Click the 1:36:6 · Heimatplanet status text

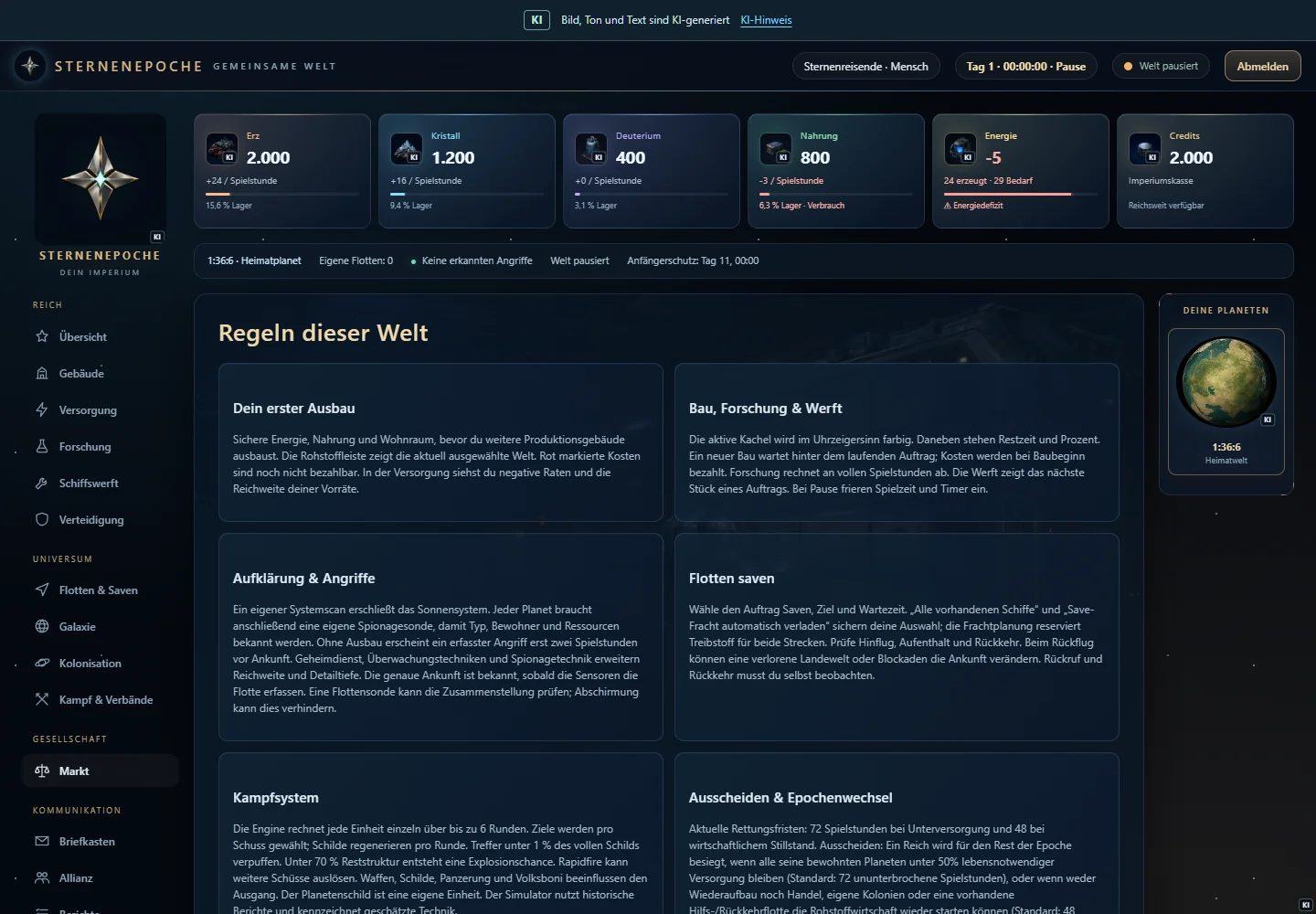click(x=254, y=260)
